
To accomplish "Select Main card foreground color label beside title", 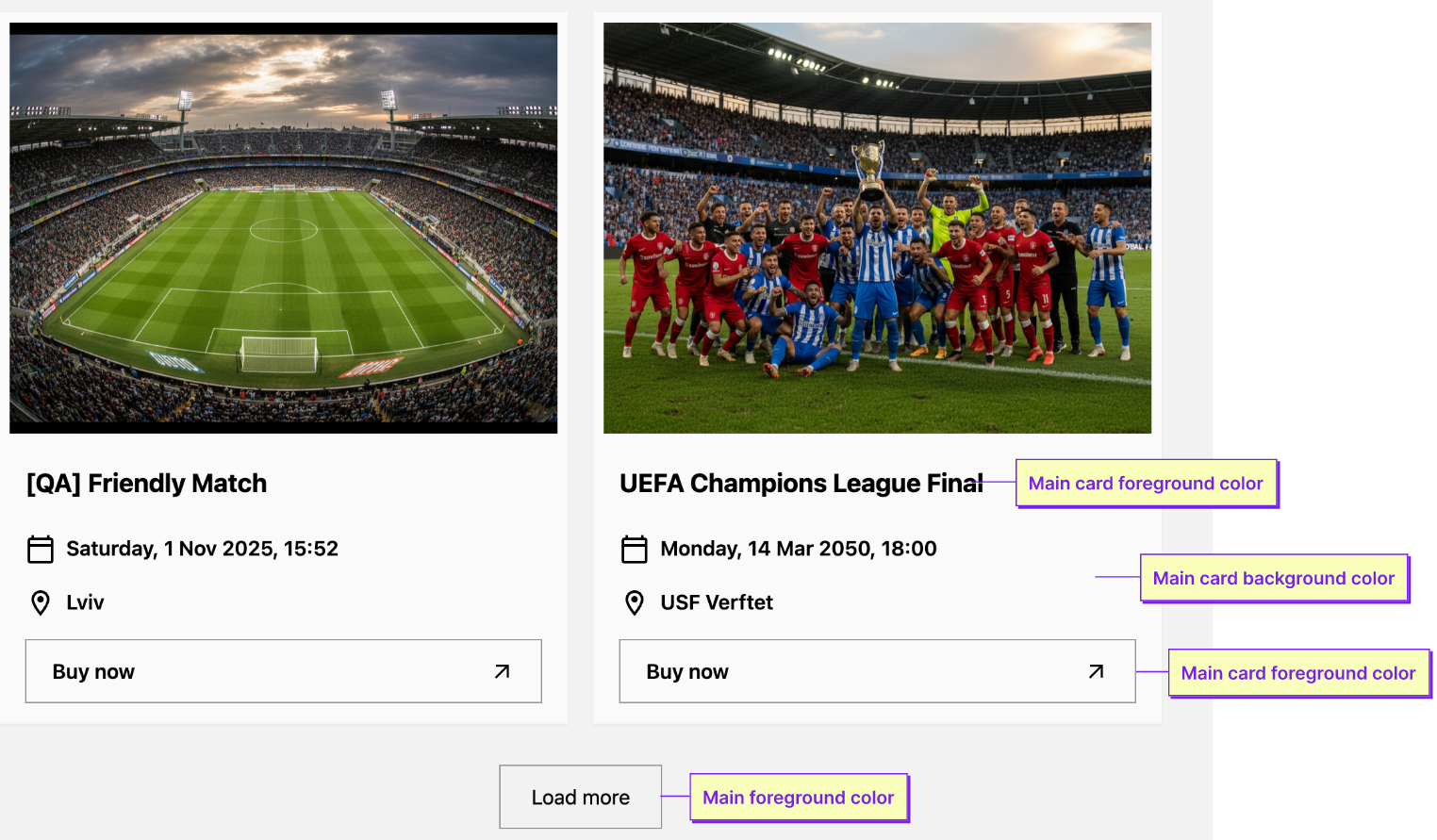I will pos(1145,484).
